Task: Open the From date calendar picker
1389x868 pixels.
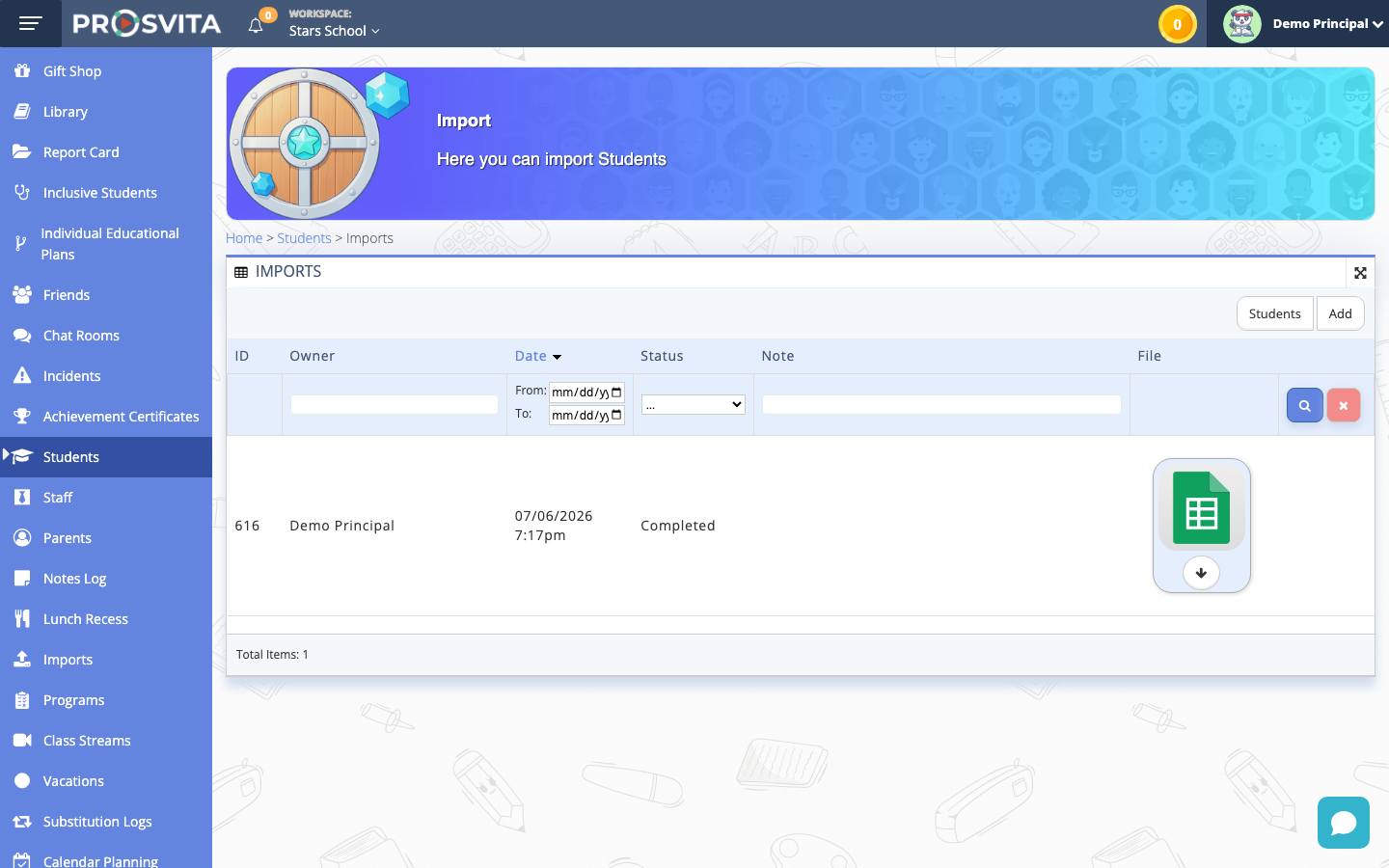Action: (x=616, y=393)
